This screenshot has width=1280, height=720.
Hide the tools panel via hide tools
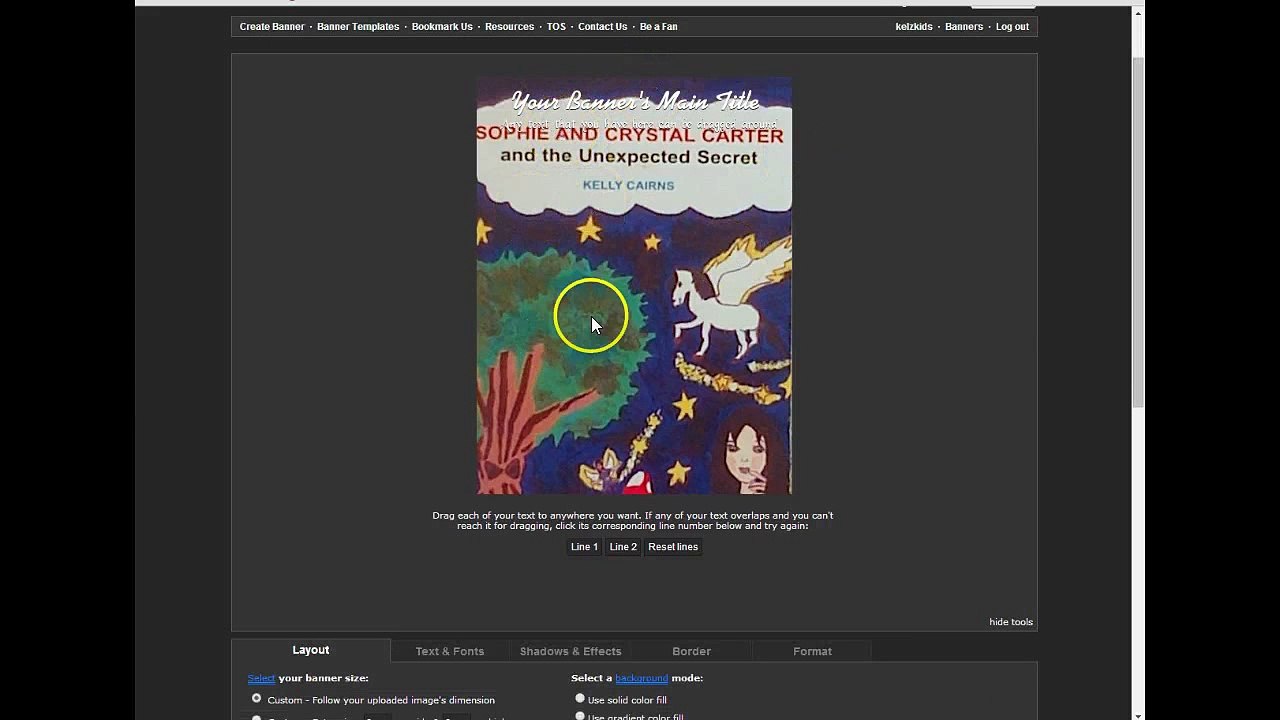[1010, 622]
